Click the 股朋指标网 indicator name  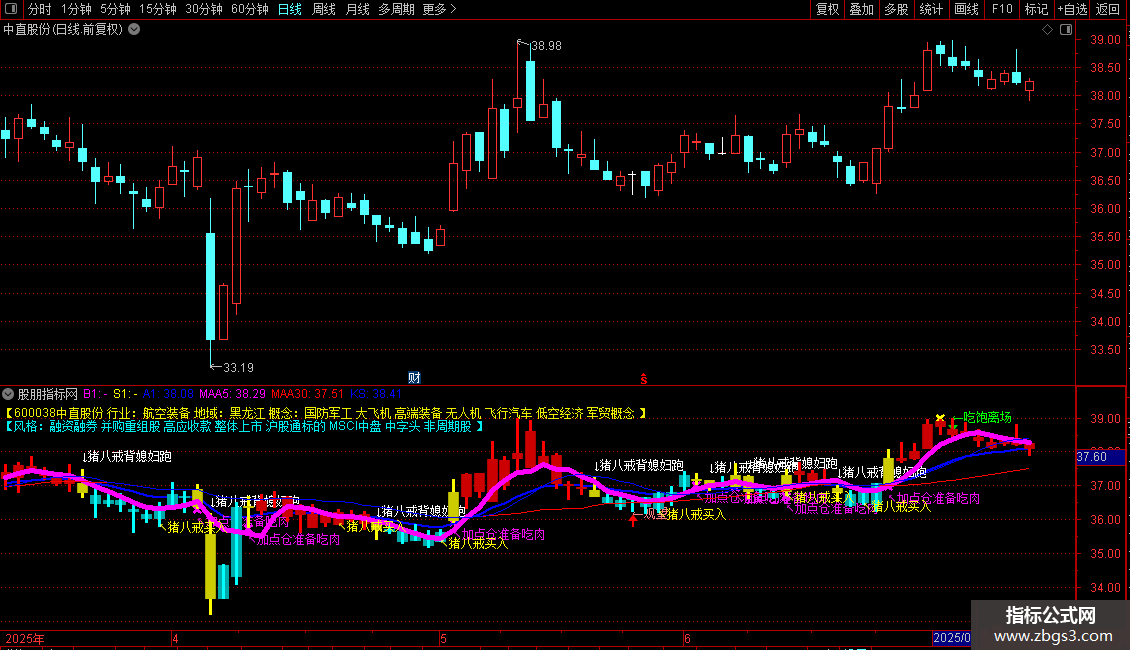click(x=48, y=394)
